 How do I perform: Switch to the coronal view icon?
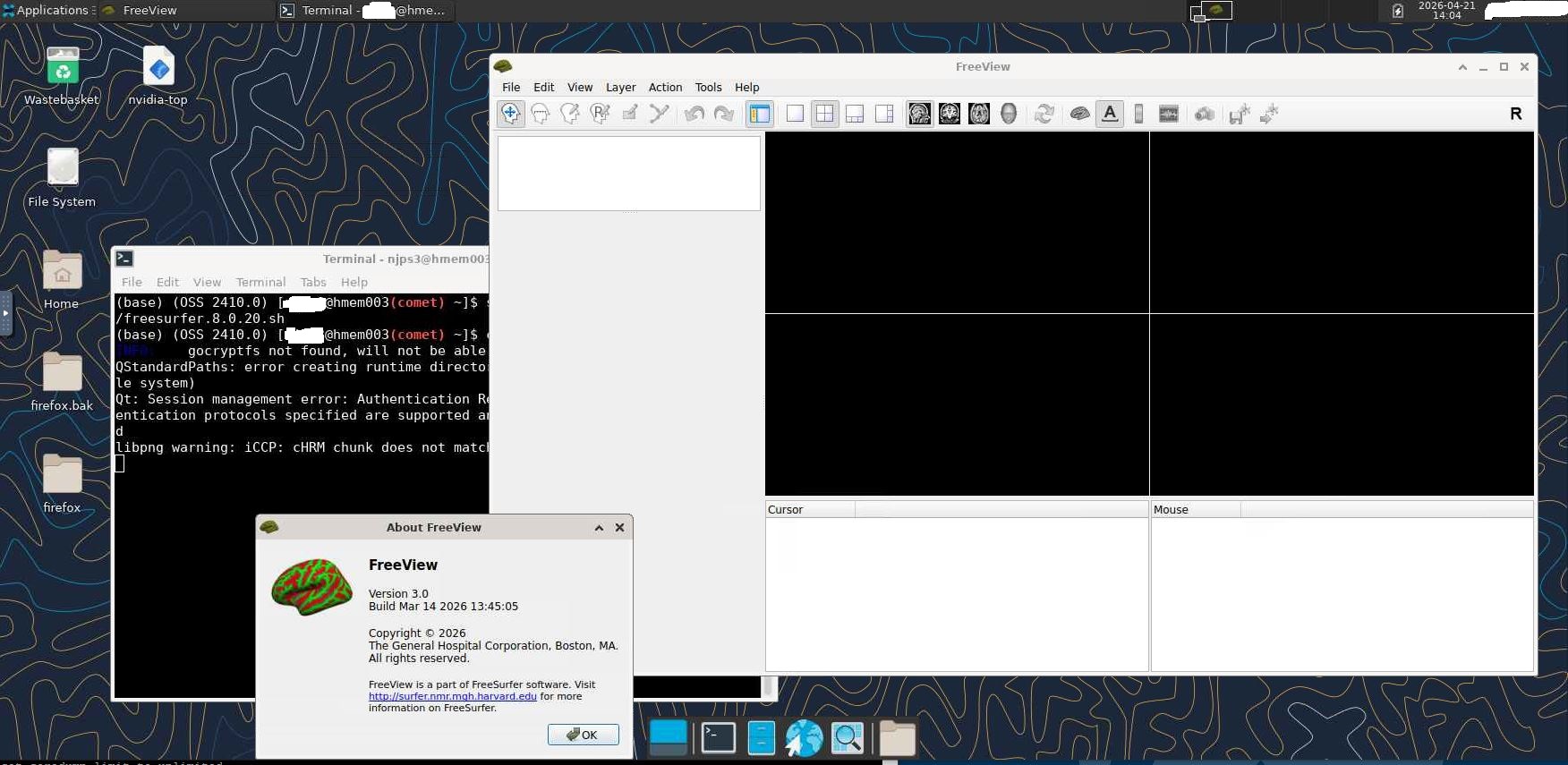coord(950,114)
